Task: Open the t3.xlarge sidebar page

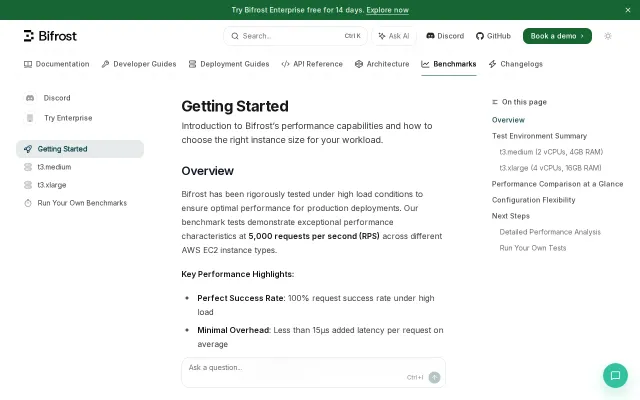Action: (80, 185)
